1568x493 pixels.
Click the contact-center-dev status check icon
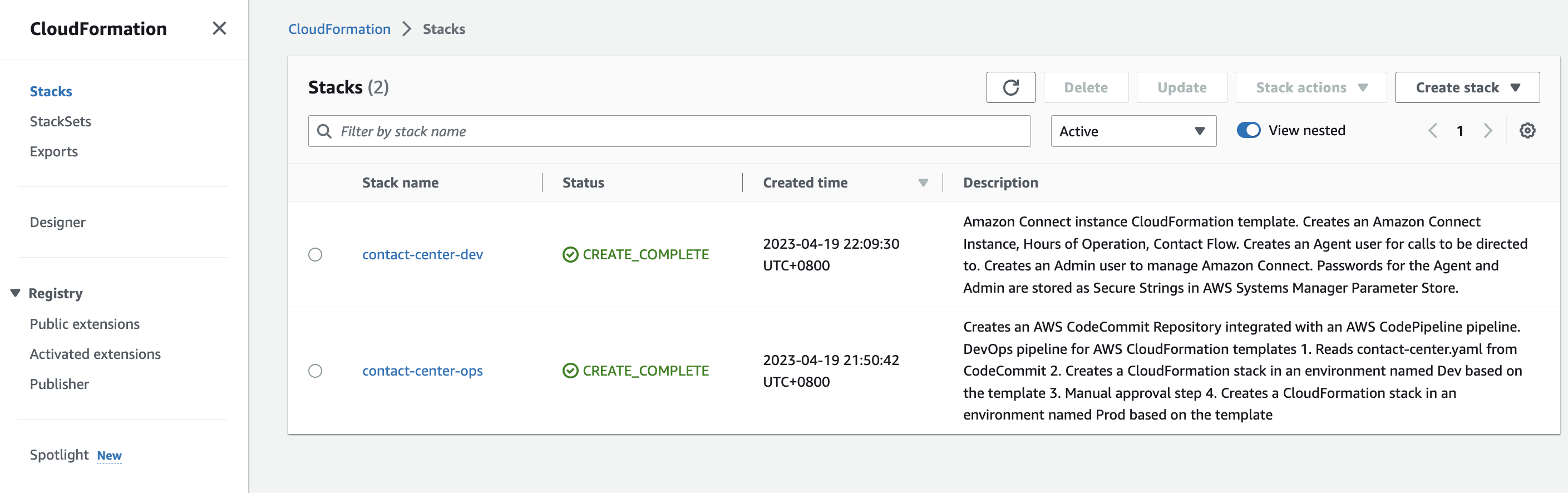click(x=570, y=254)
